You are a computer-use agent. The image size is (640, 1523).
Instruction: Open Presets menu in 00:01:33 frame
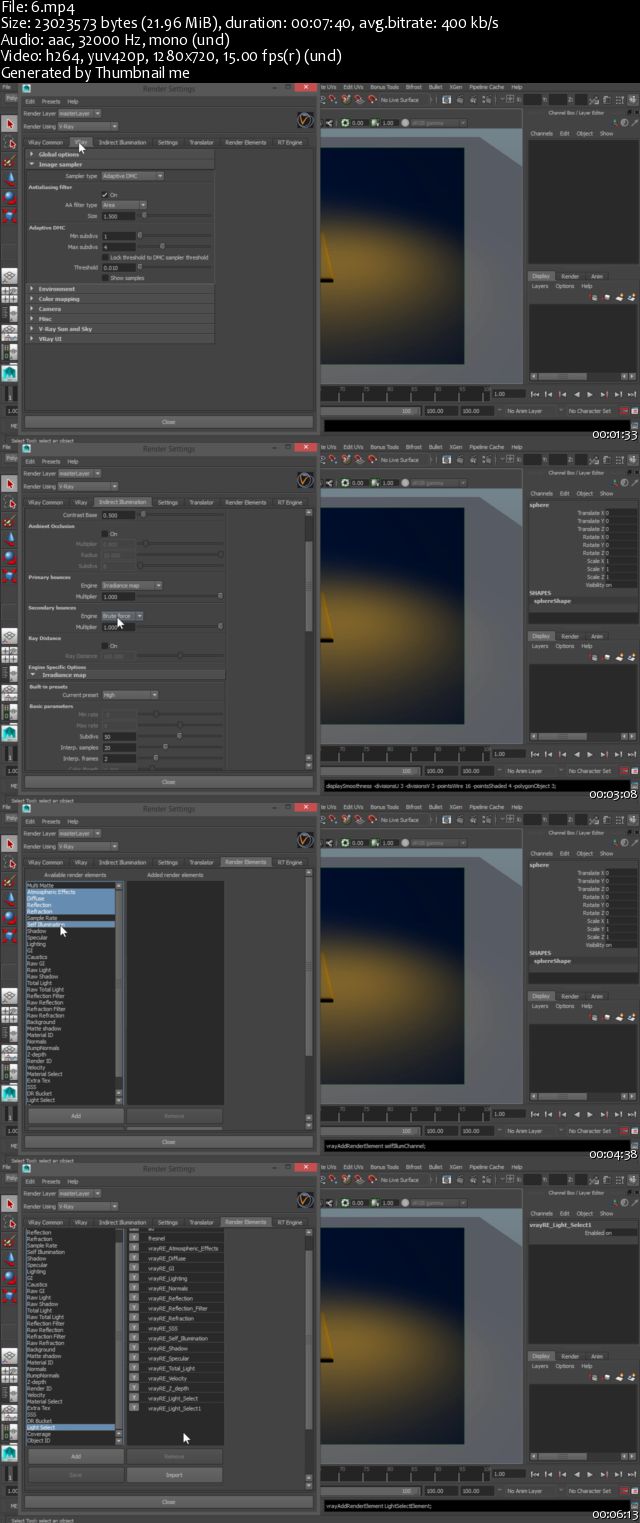pyautogui.click(x=50, y=101)
